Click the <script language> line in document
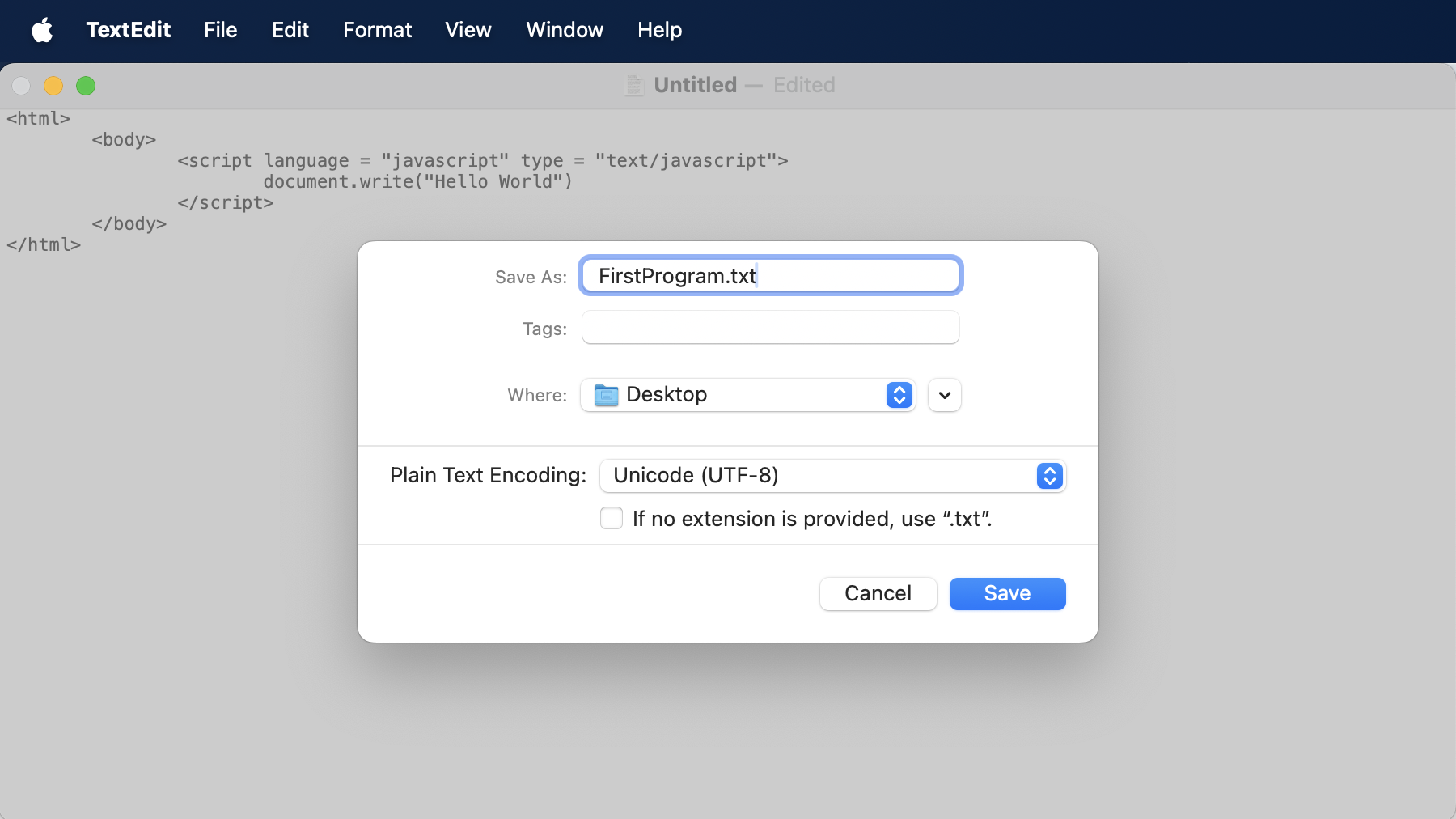This screenshot has height=819, width=1456. pos(483,161)
